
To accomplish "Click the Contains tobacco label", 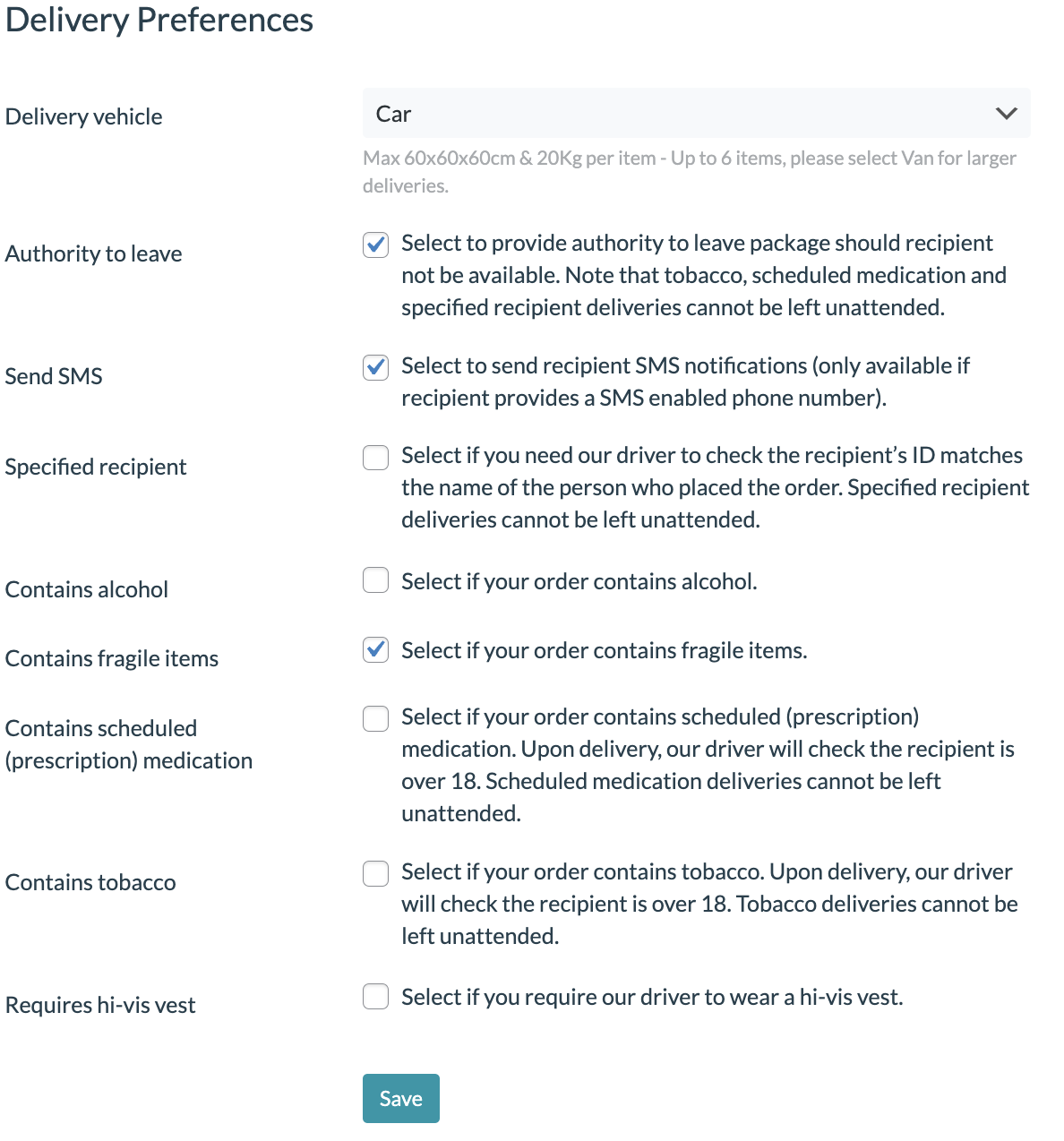I will click(x=90, y=883).
